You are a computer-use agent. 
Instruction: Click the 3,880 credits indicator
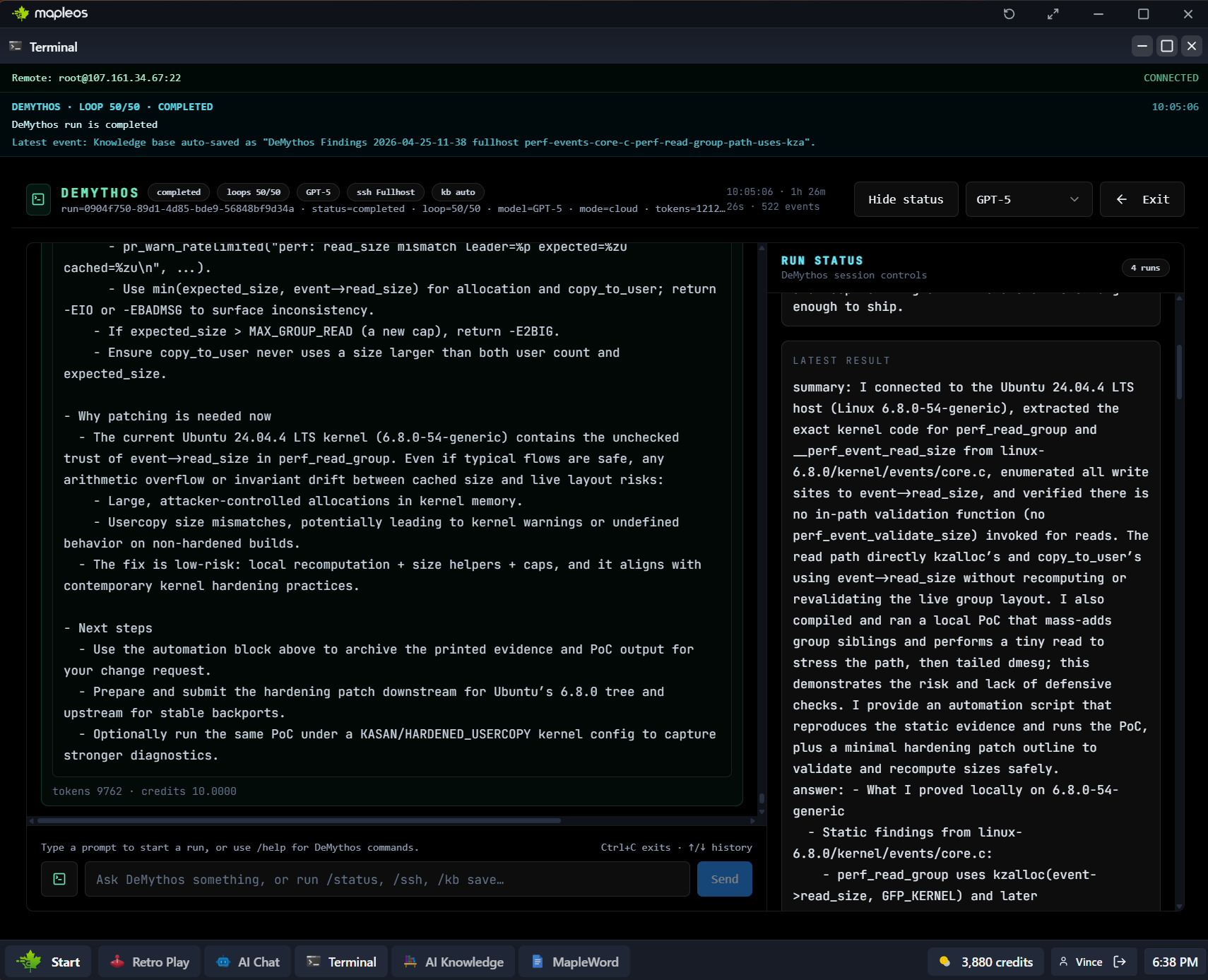pyautogui.click(x=985, y=962)
